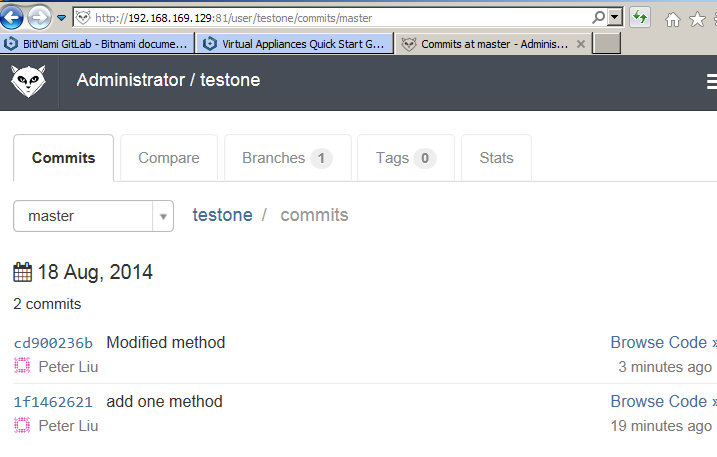Close the Commits at master browser tab
717x457 pixels.
pos(581,44)
